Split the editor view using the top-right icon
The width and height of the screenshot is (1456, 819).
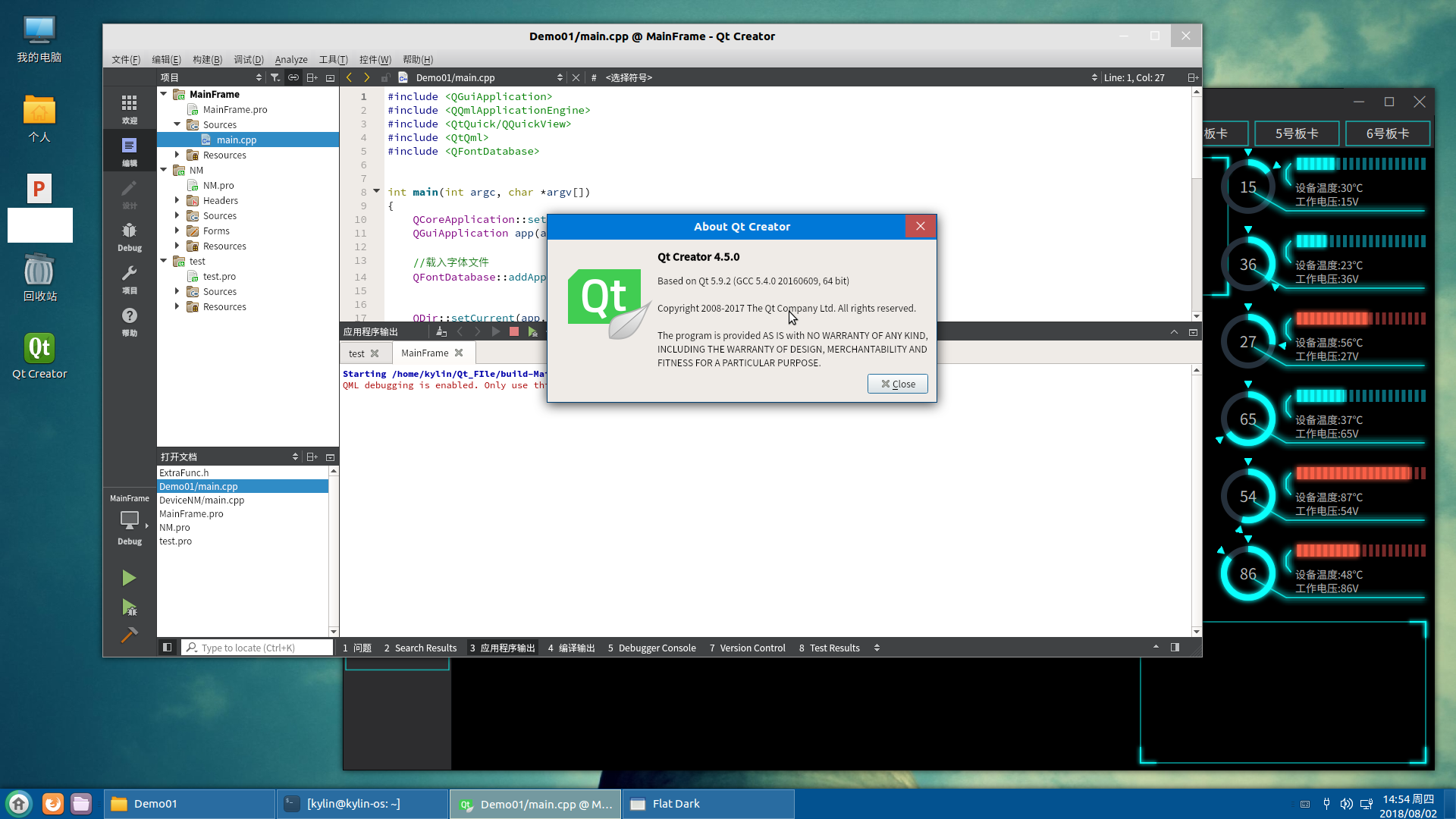tap(1193, 77)
